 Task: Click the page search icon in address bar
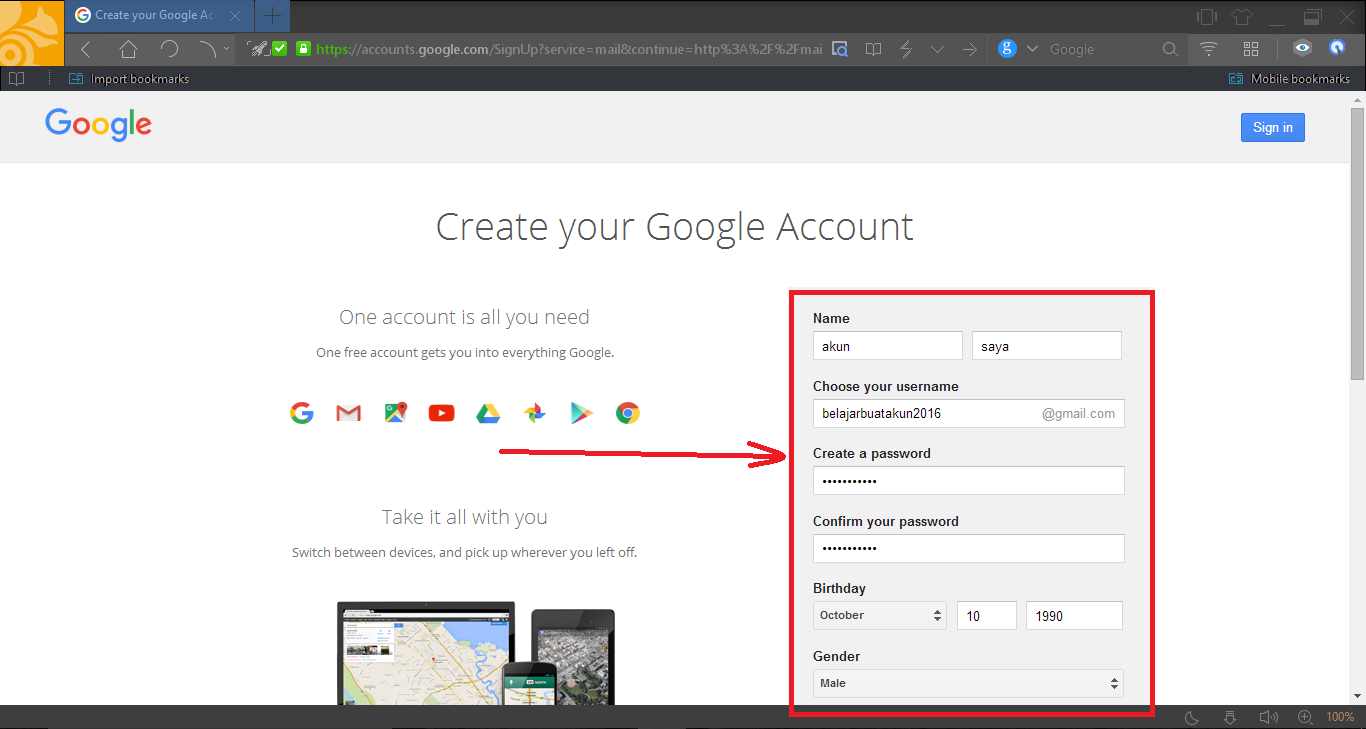click(840, 49)
